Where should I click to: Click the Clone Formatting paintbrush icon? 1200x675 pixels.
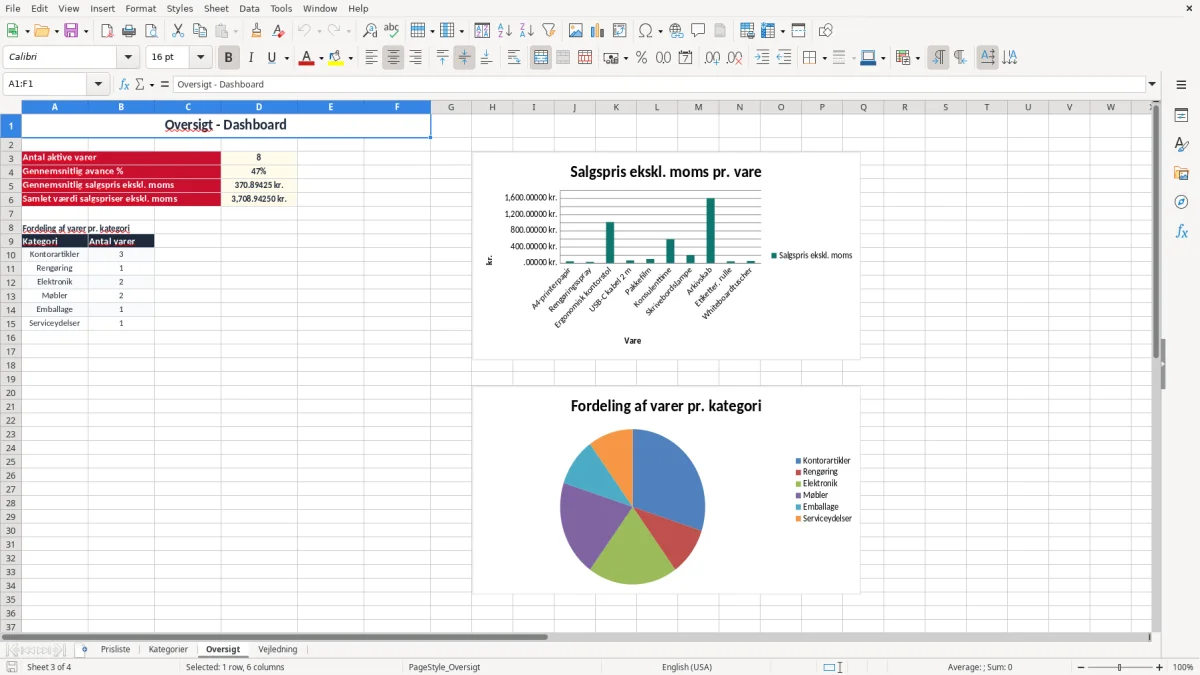tap(257, 31)
